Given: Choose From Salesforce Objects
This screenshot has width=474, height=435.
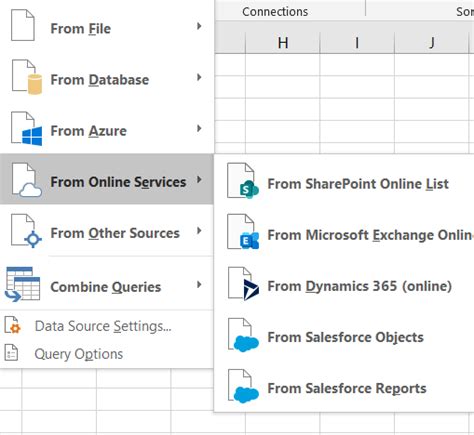Looking at the screenshot, I should point(345,335).
